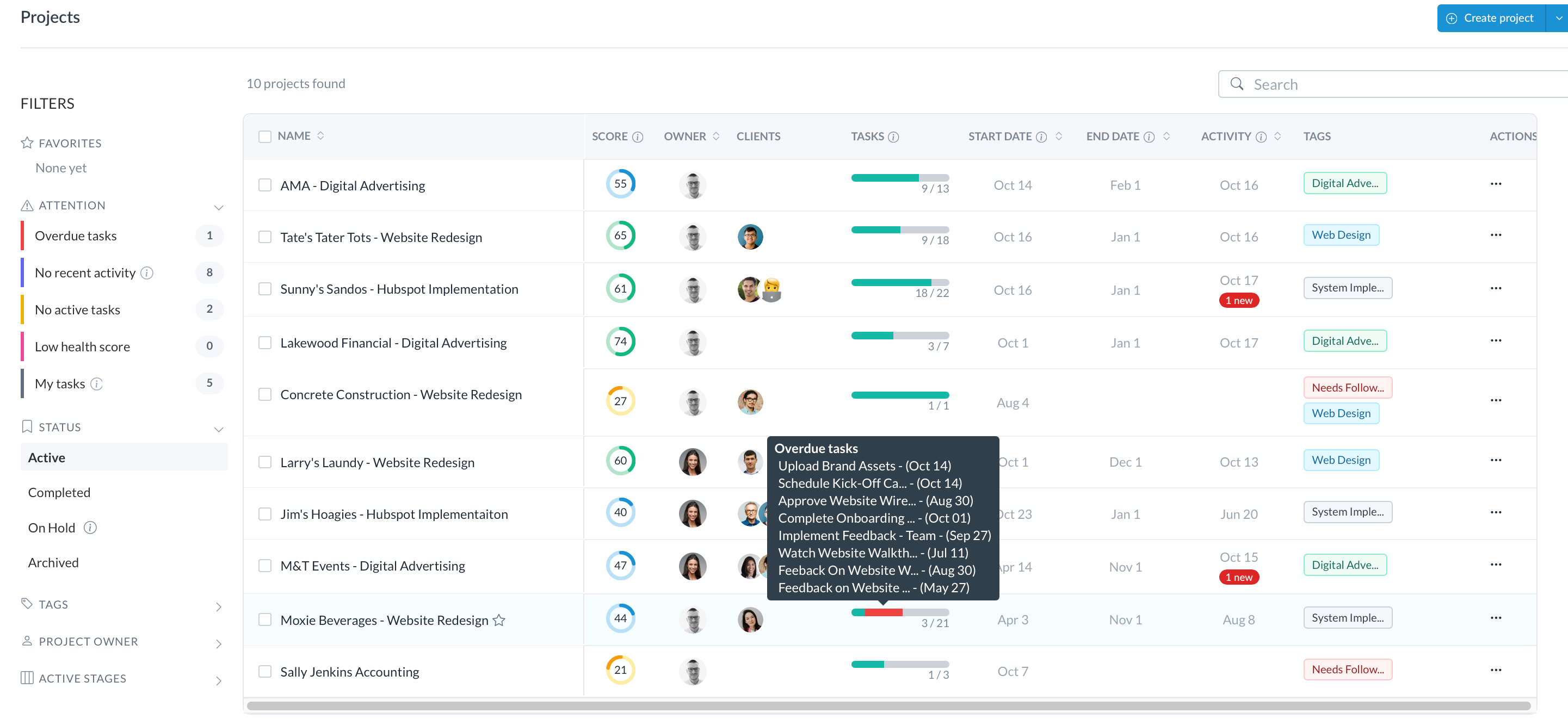Click the Create project button
This screenshot has width=1568, height=719.
tap(1490, 18)
